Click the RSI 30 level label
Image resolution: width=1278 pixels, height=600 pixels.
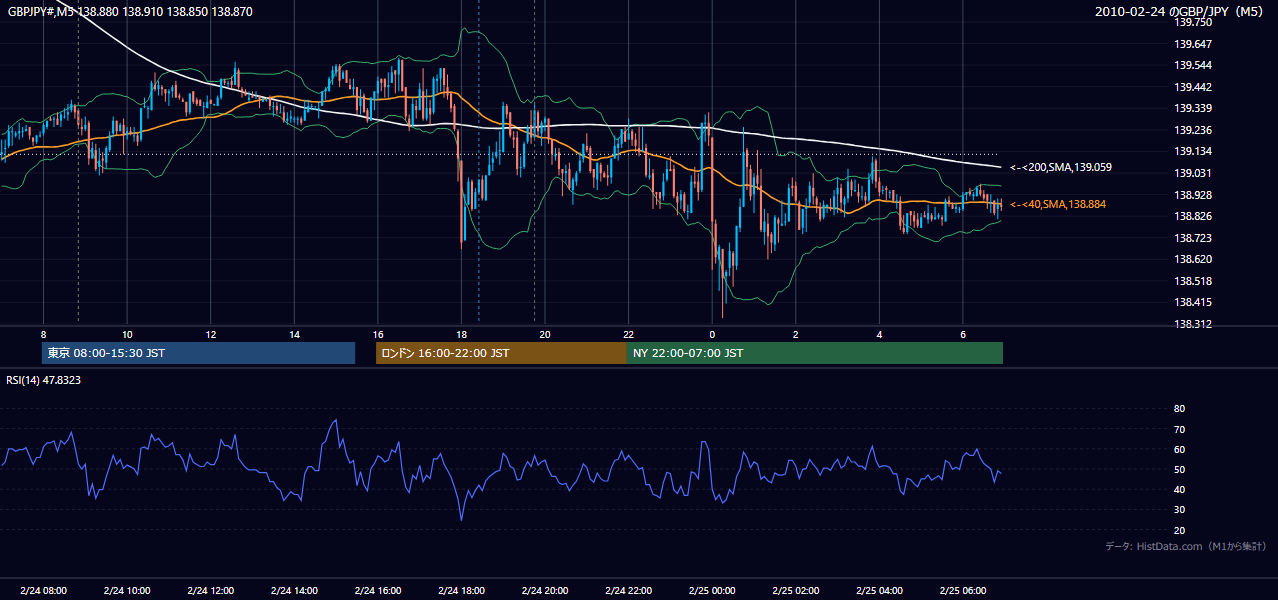1180,510
